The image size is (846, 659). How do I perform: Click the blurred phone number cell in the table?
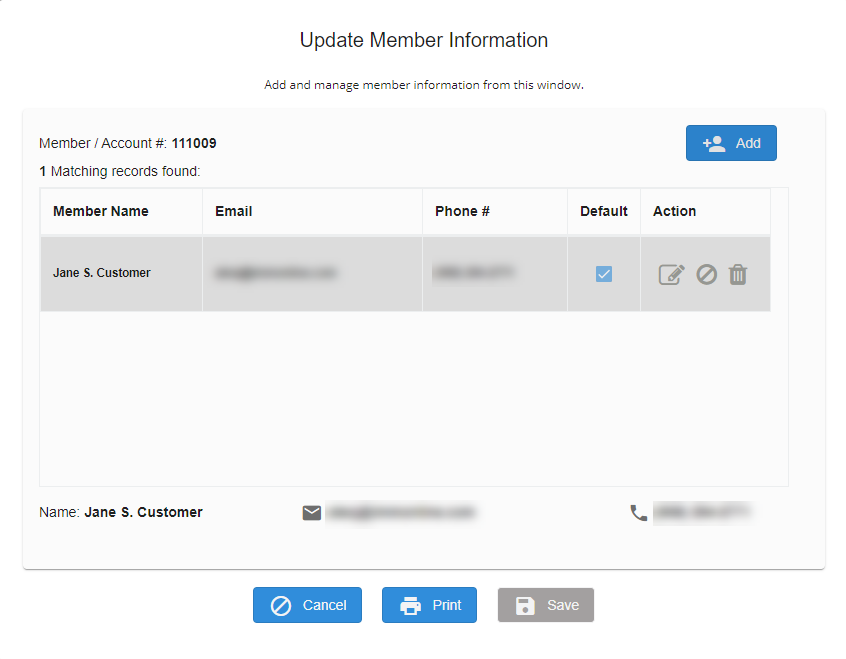click(495, 274)
